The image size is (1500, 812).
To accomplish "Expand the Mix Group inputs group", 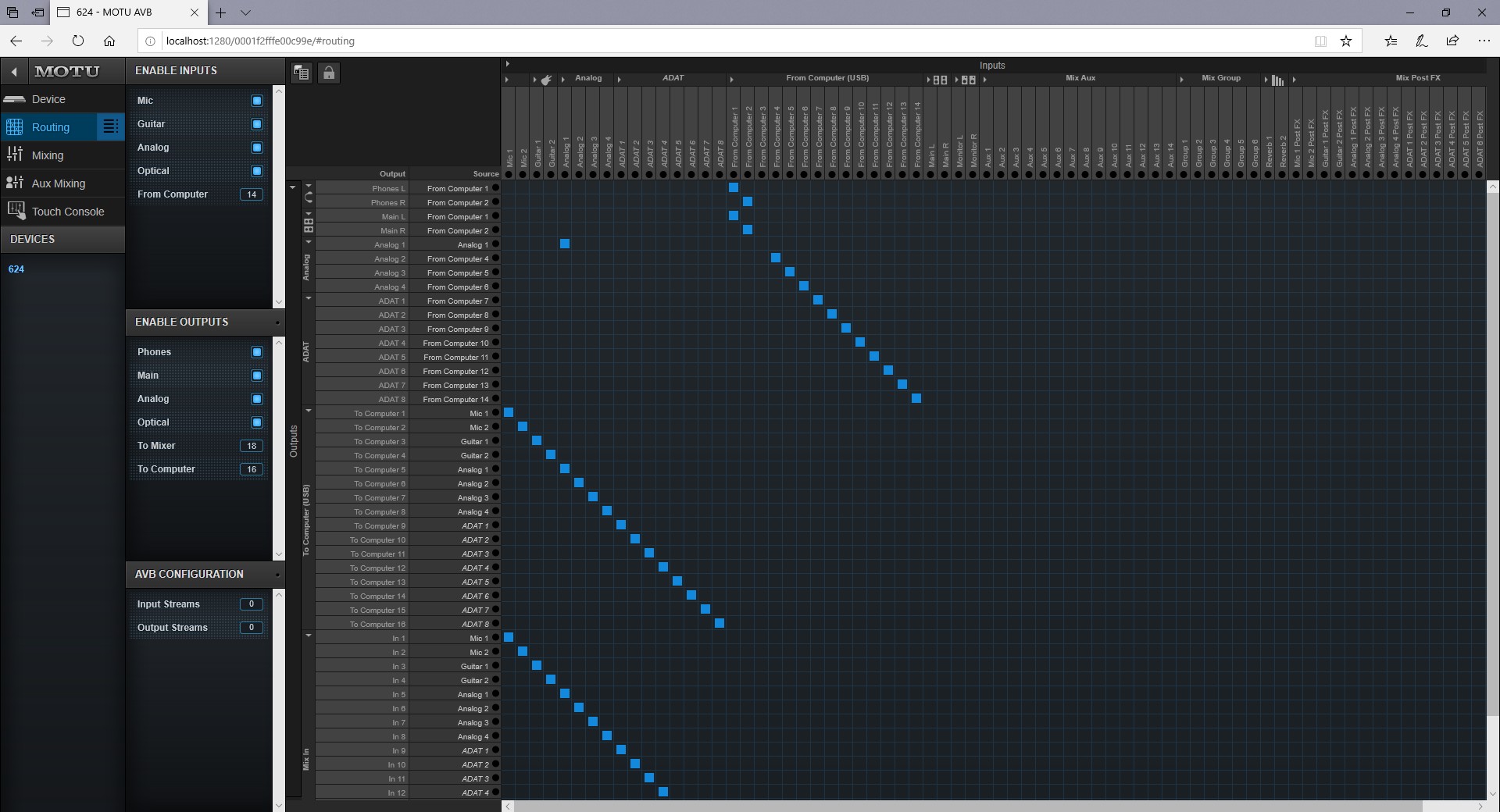I will point(1181,79).
